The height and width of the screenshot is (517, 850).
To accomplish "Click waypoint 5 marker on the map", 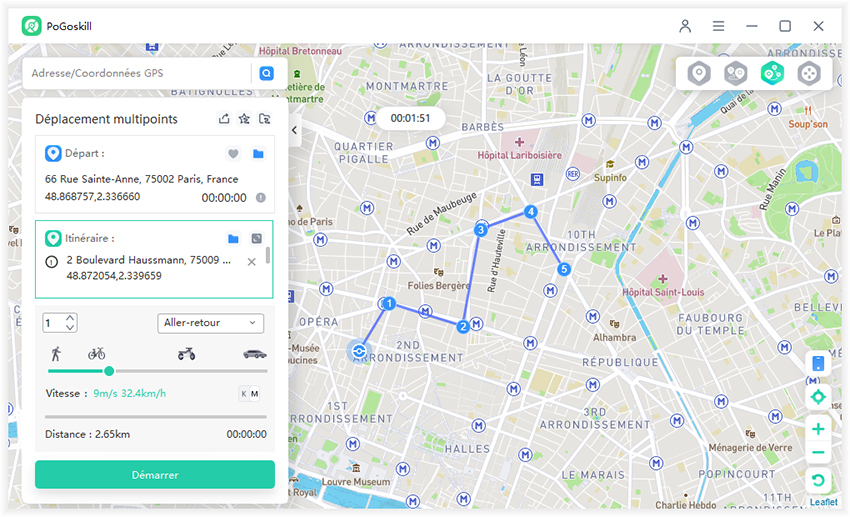I will pyautogui.click(x=564, y=269).
